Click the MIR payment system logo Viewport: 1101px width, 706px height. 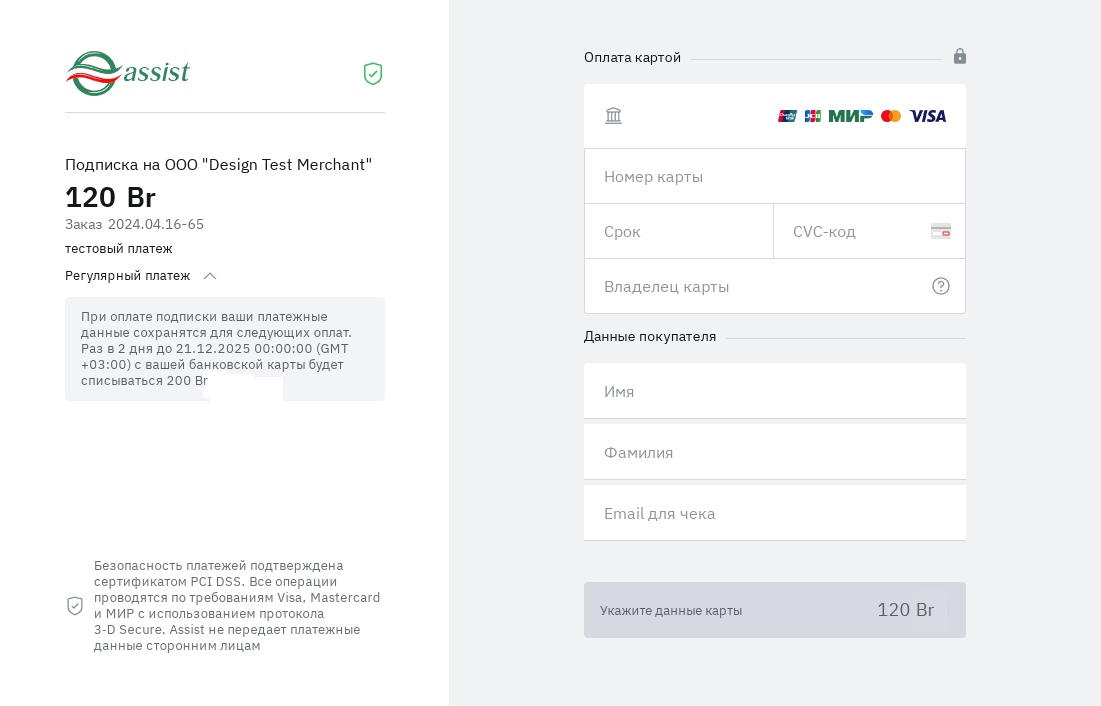click(850, 116)
